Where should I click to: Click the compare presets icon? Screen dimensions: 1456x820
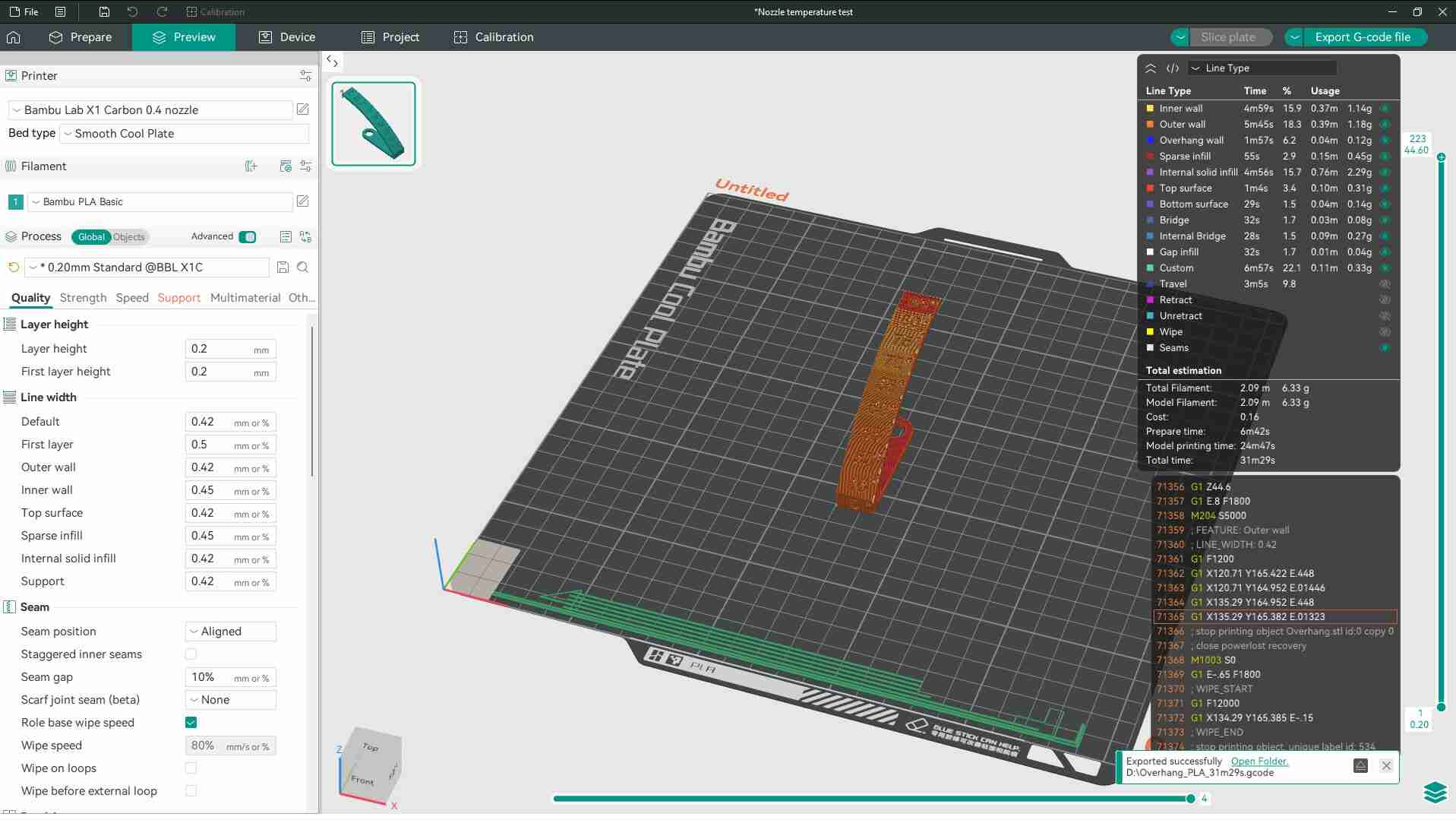pyautogui.click(x=305, y=237)
